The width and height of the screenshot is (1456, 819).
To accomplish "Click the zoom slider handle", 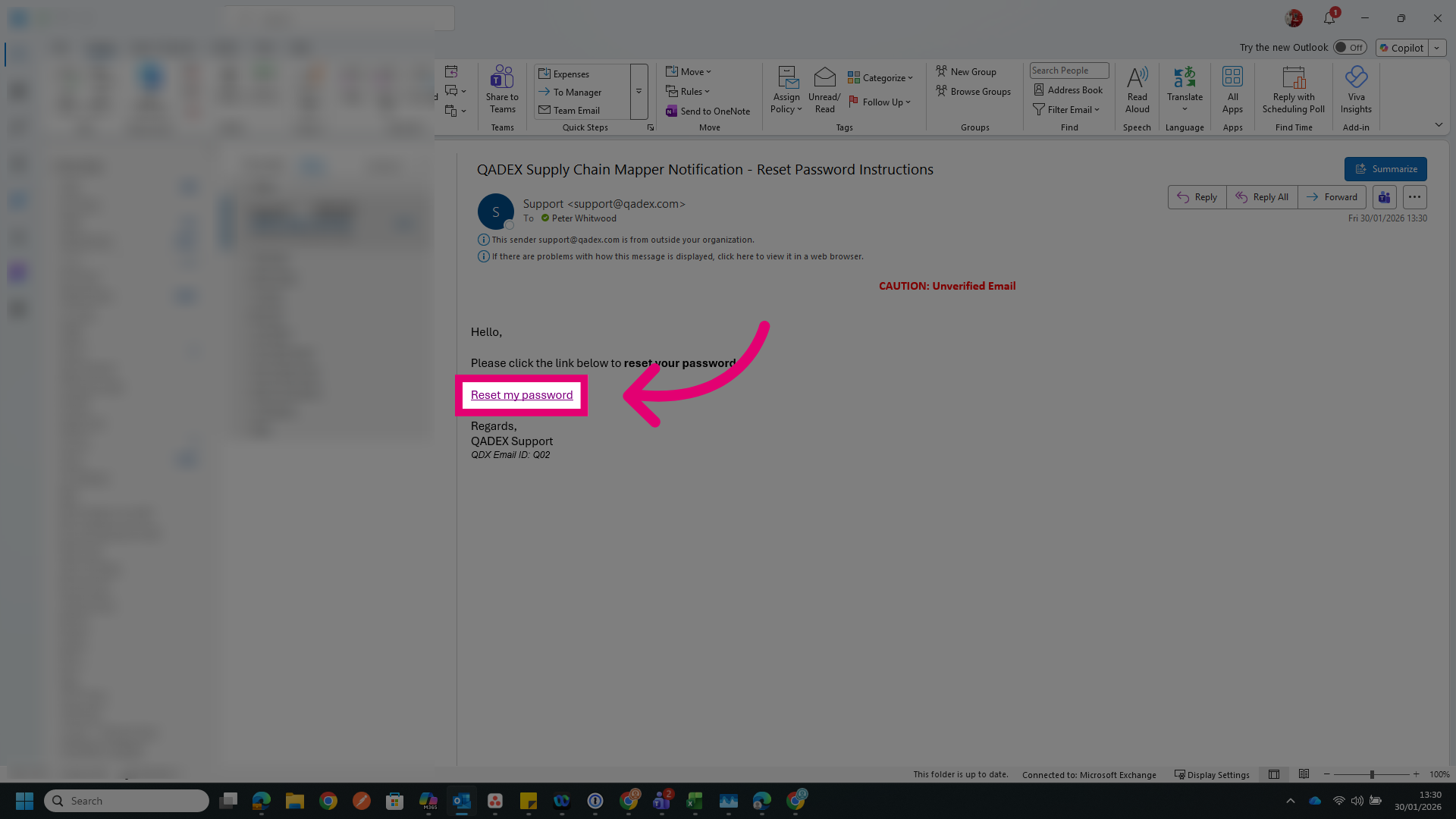I will point(1372,774).
